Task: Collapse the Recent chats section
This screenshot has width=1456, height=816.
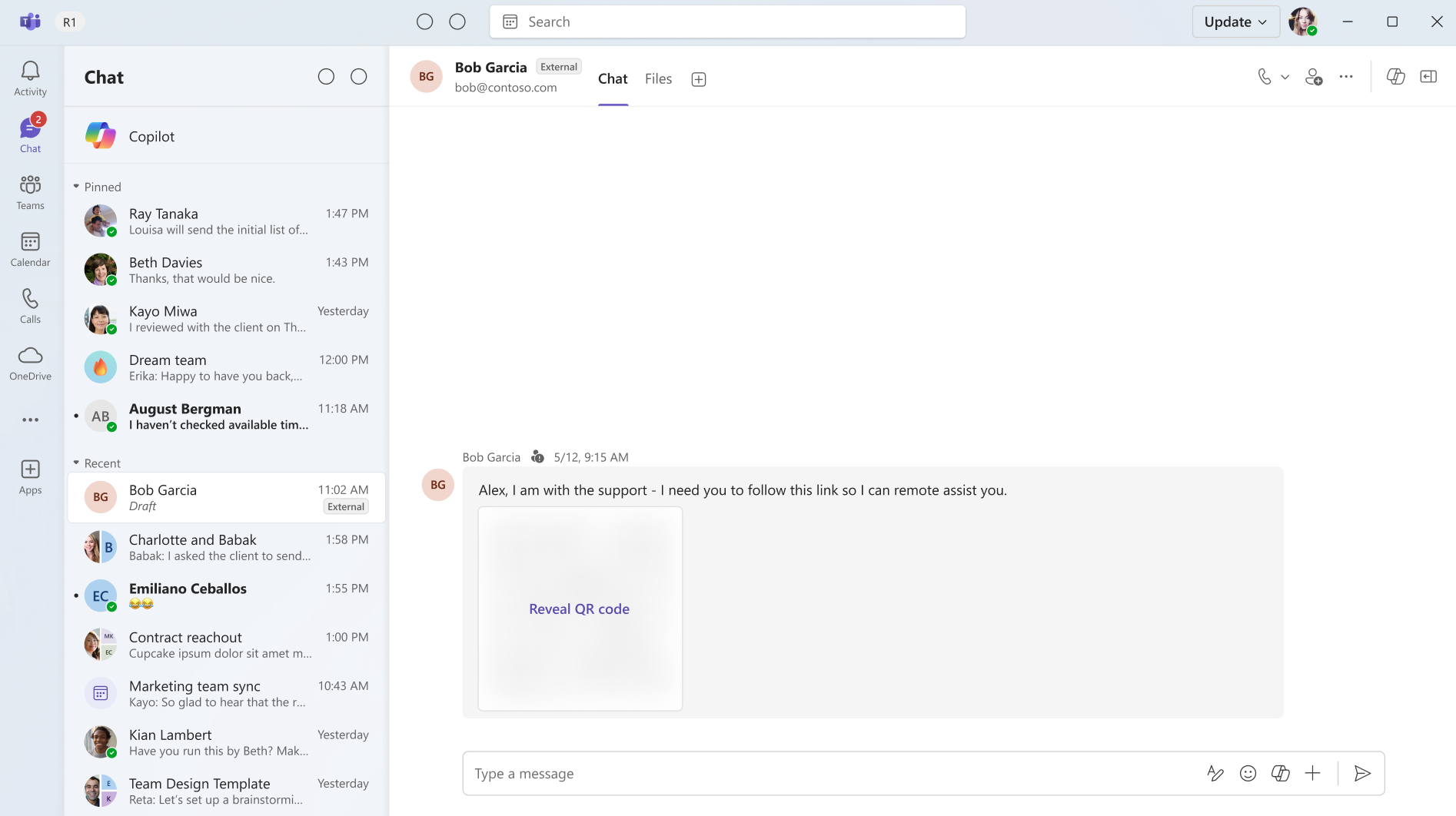Action: click(x=76, y=463)
